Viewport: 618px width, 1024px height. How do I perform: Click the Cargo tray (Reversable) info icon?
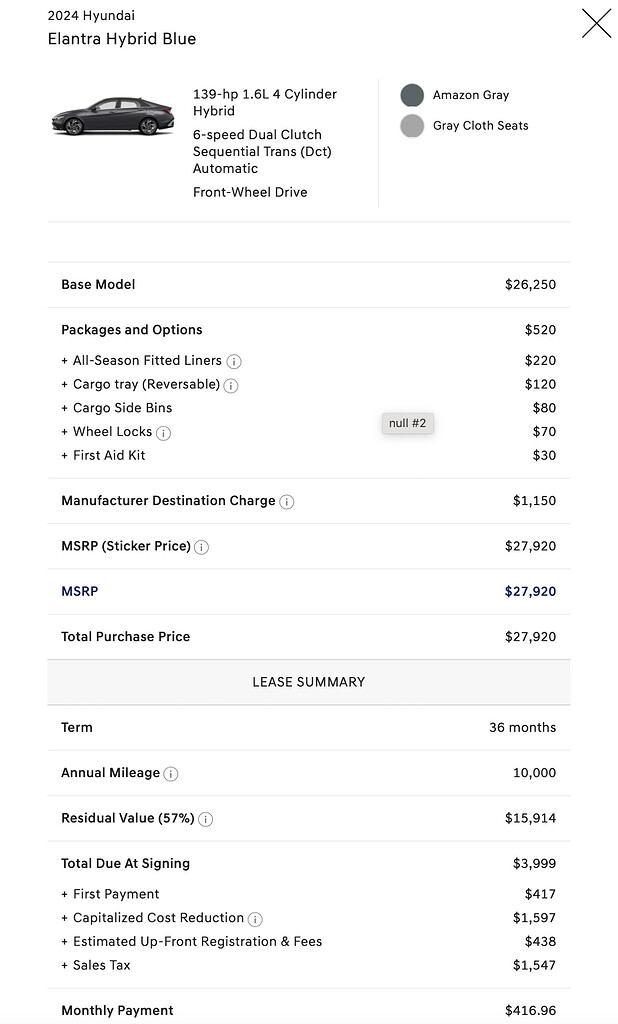click(231, 384)
